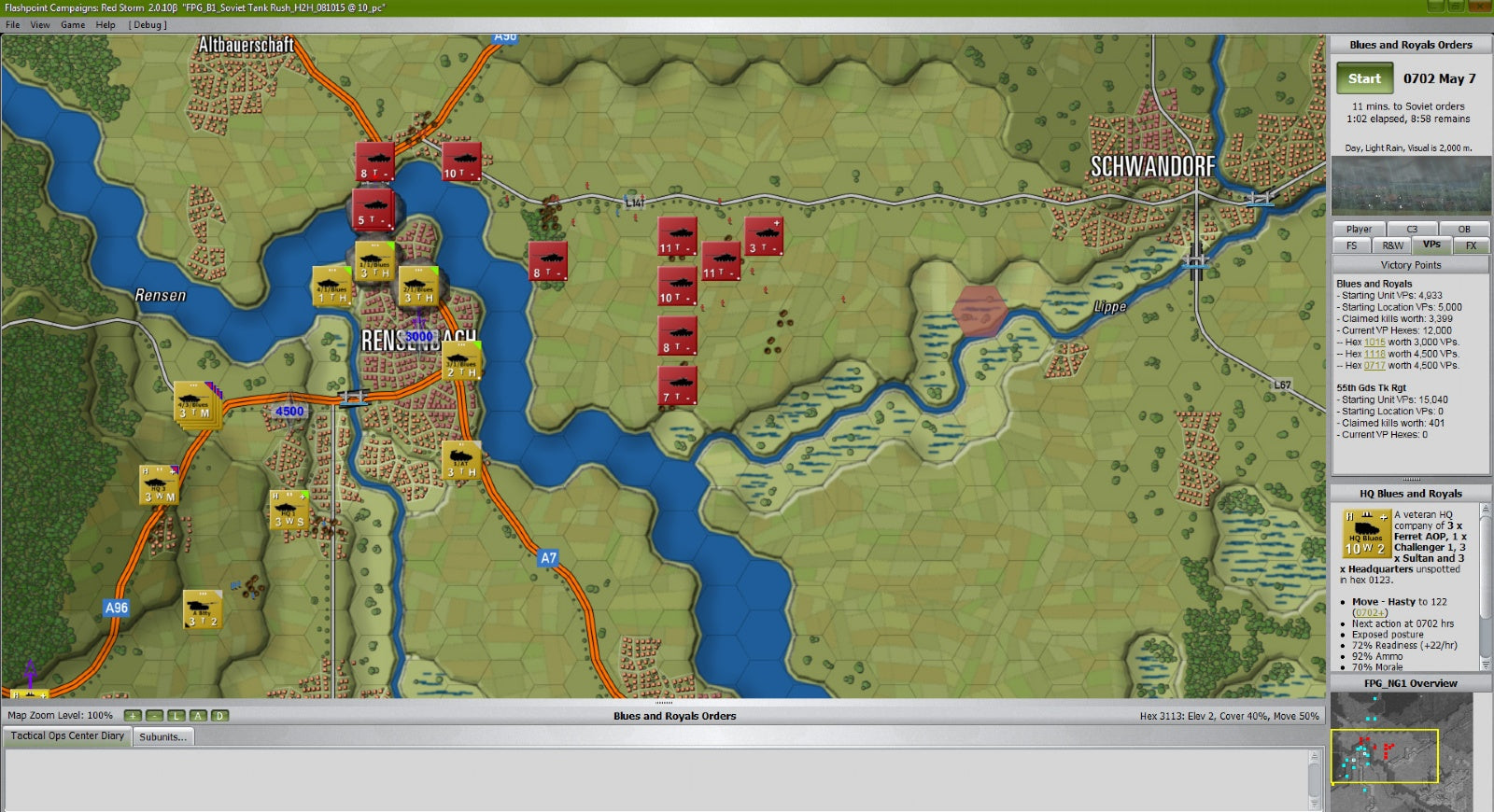Screen dimensions: 1494x812
Task: Open the File menu
Action: pyautogui.click(x=13, y=25)
